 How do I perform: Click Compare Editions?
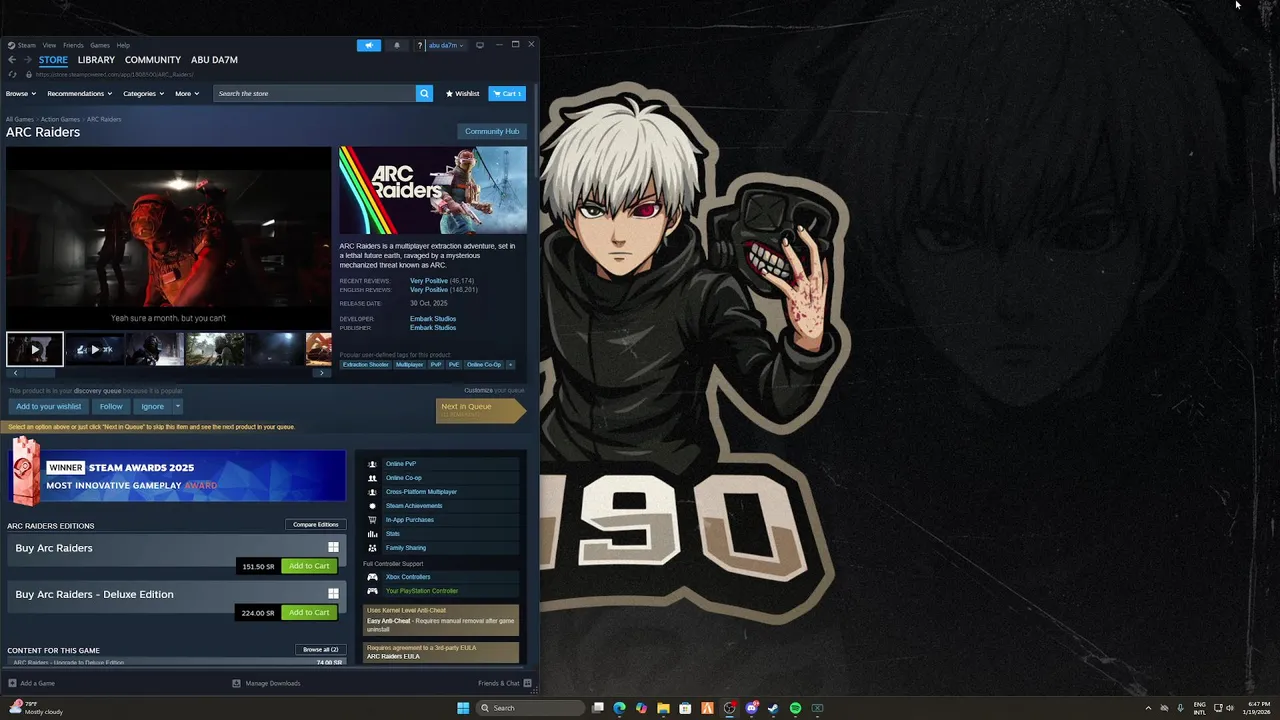tap(316, 524)
